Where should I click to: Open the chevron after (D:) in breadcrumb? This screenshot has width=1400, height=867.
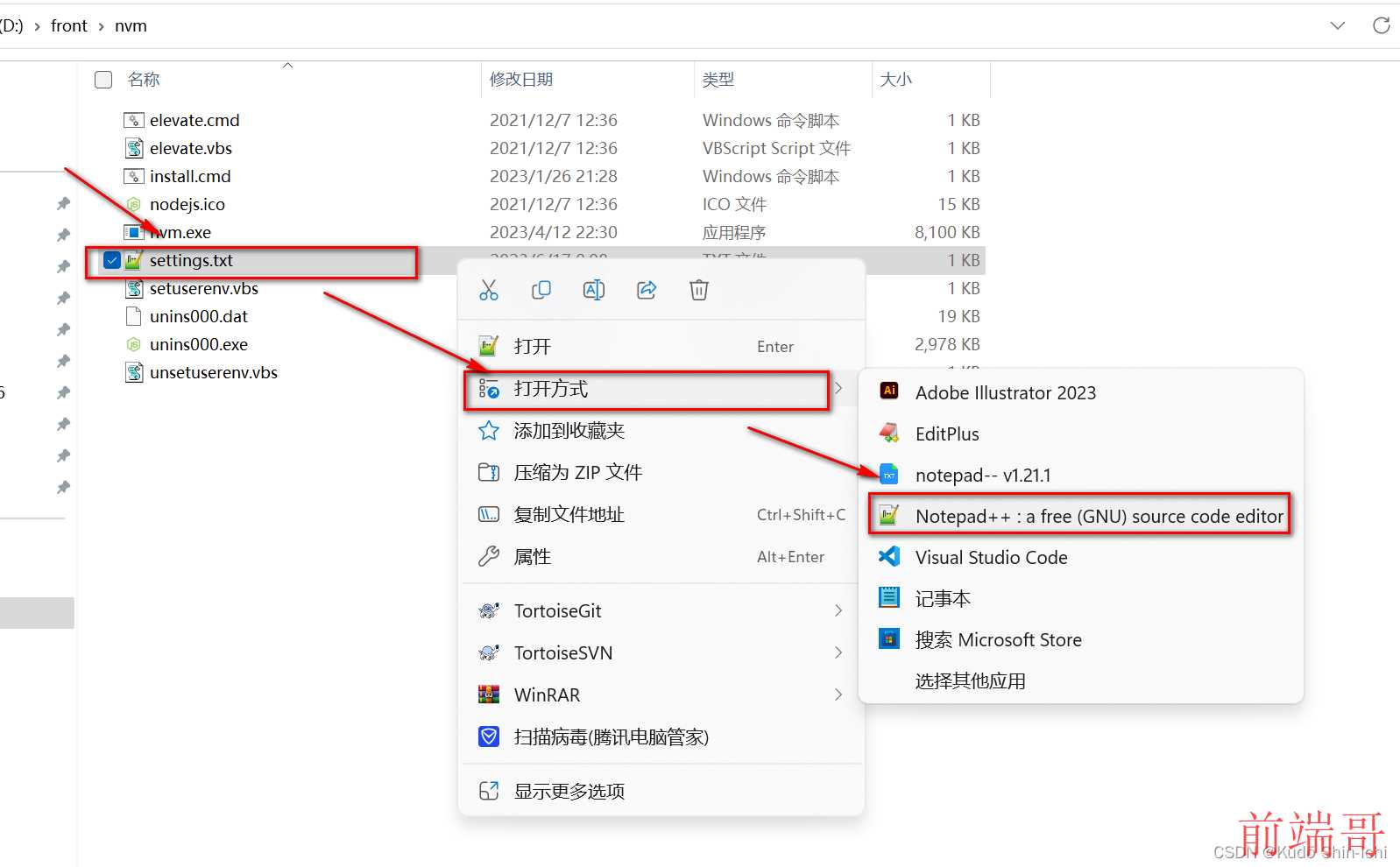tap(37, 26)
